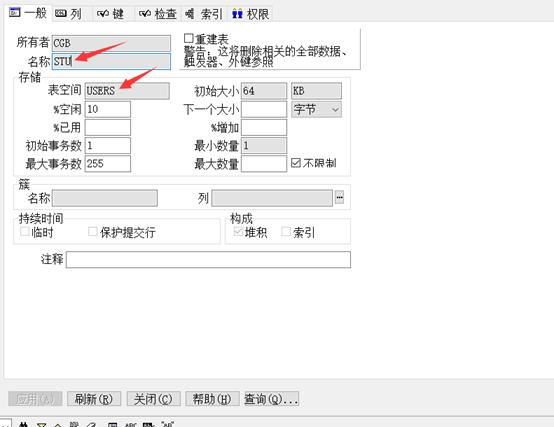Click the %空闲 field with 10
554x427 pixels.
[108, 109]
